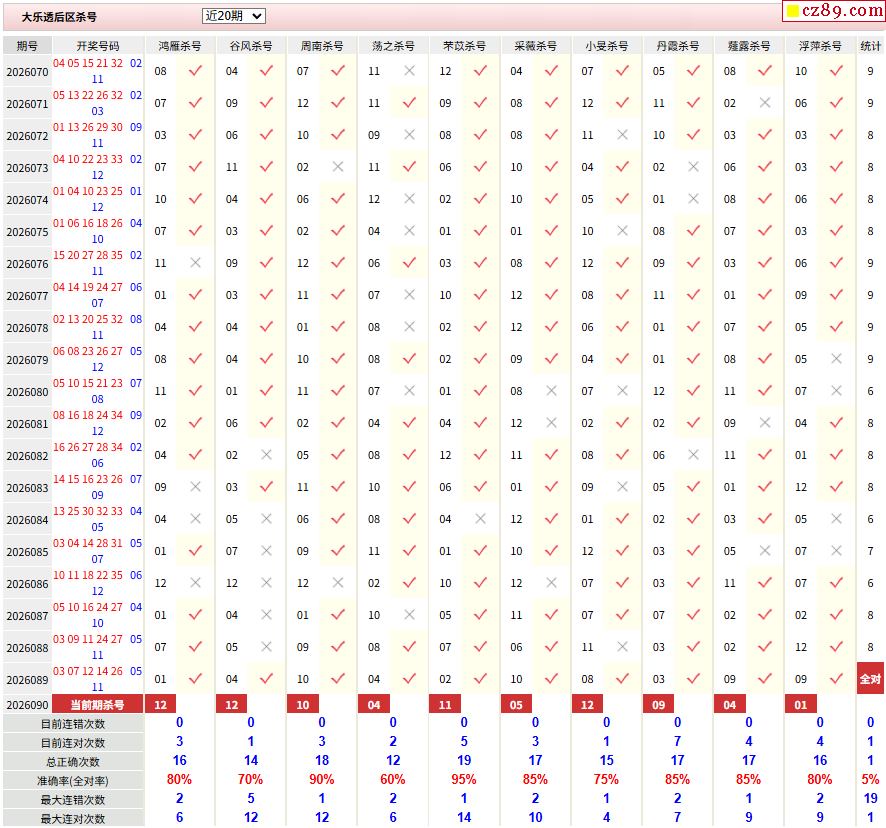
Task: Click the 目前连对次数 row label
Action: pos(73,743)
